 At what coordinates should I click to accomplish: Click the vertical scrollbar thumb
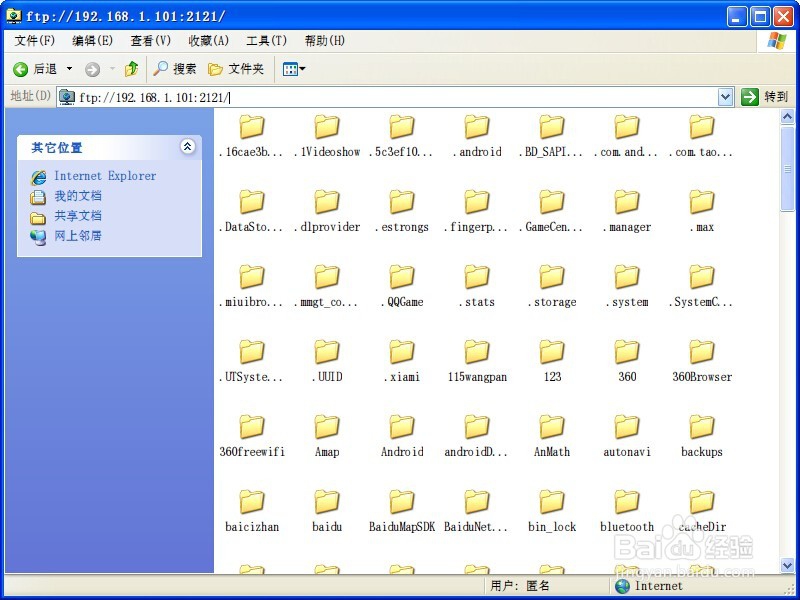point(787,168)
